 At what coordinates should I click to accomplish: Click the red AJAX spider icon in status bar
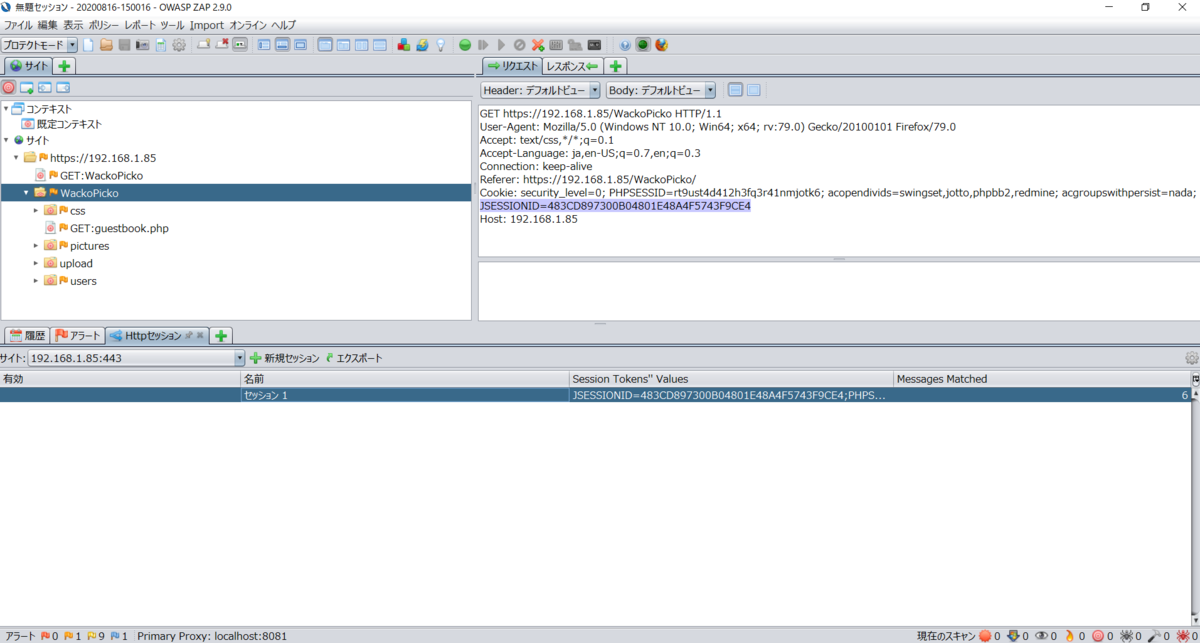tap(1181, 635)
